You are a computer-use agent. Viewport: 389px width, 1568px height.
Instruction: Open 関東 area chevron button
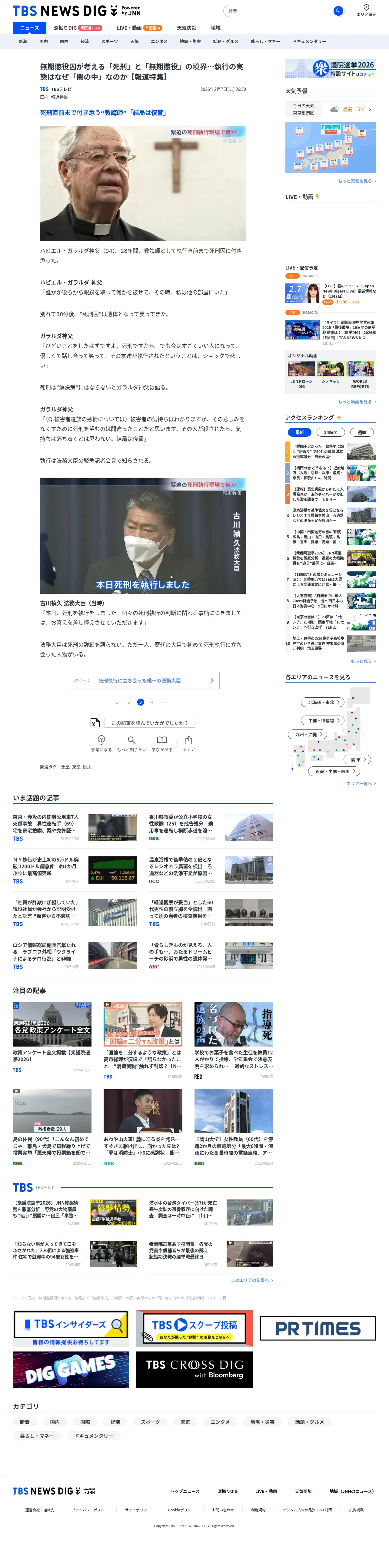pyautogui.click(x=357, y=760)
